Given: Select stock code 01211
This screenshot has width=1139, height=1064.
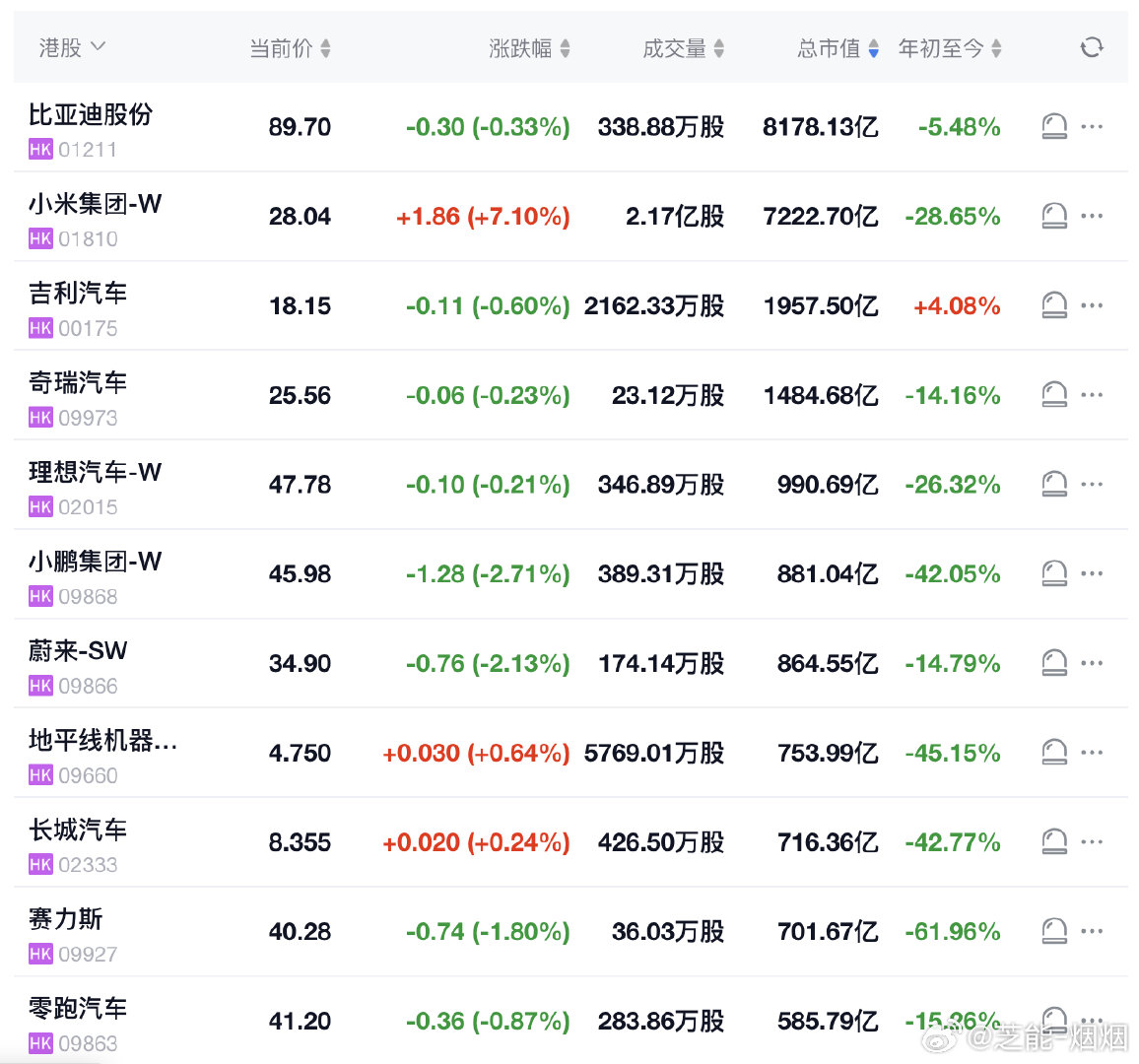Looking at the screenshot, I should 88,150.
